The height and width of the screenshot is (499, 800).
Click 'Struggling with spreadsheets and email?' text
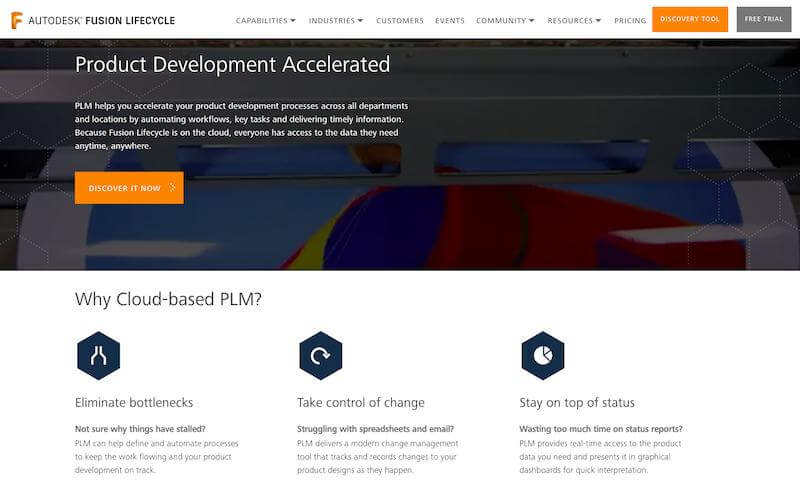[x=376, y=429]
